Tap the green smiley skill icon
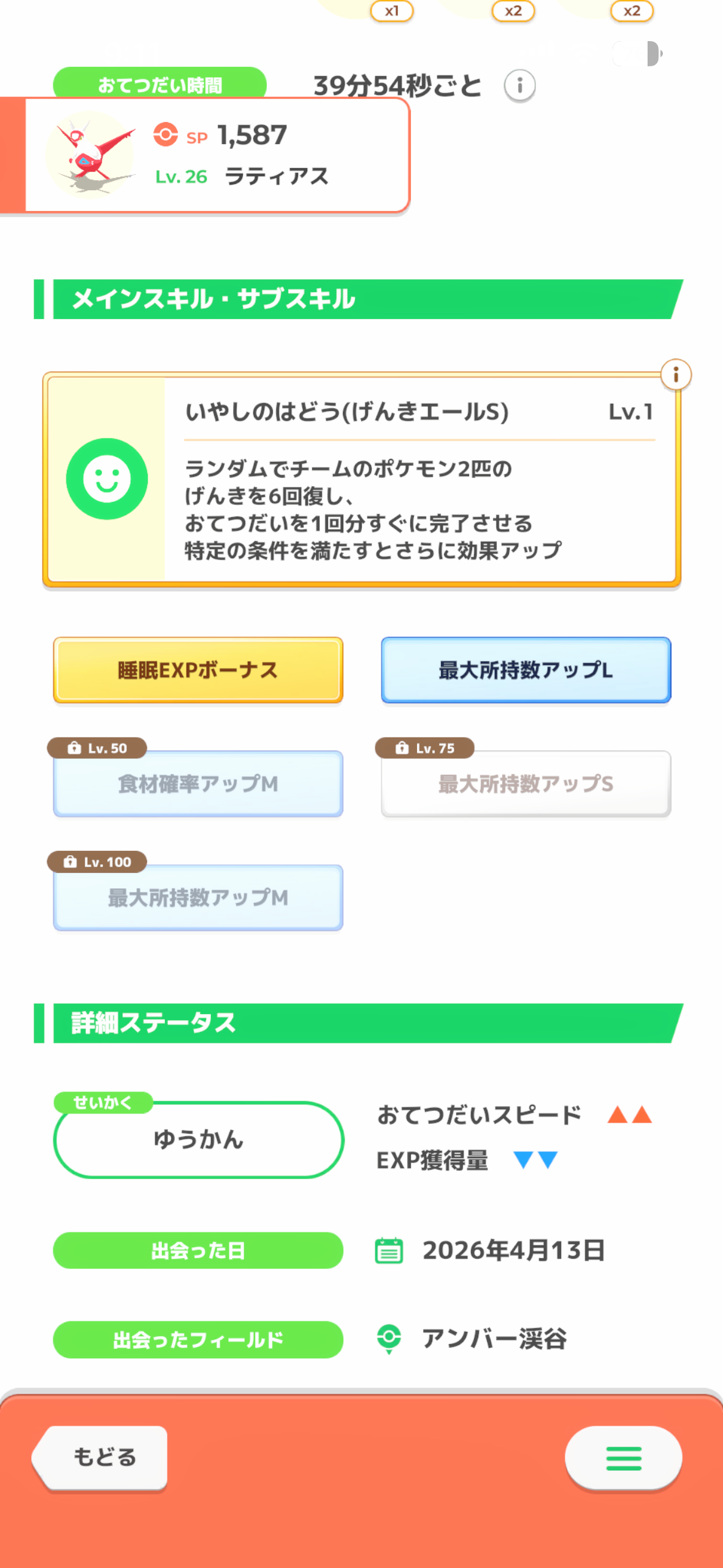The image size is (723, 1568). [107, 479]
